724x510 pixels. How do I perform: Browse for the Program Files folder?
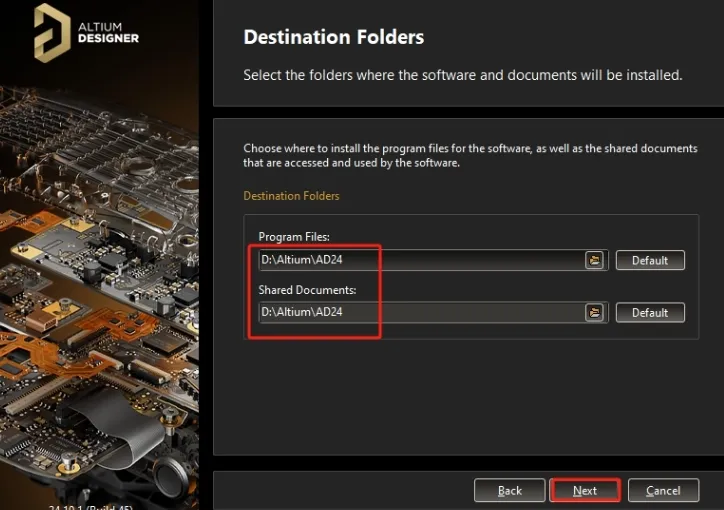pos(594,260)
